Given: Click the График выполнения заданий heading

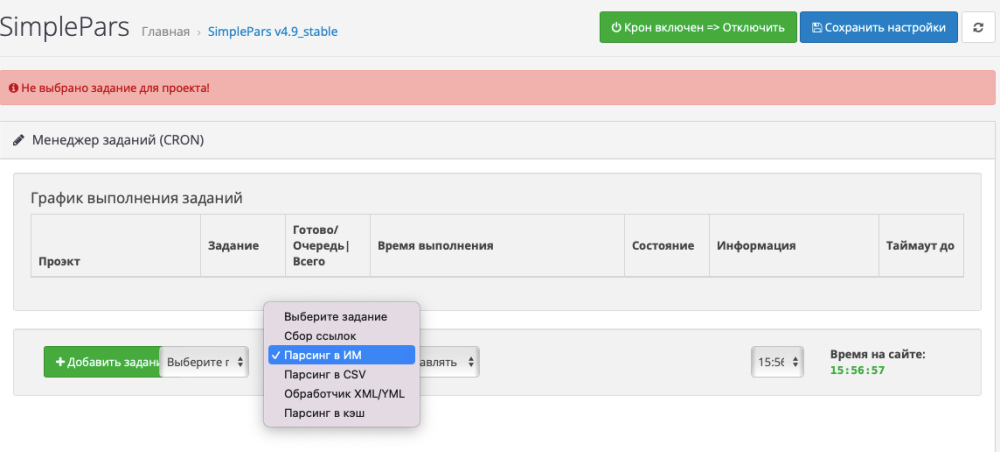Looking at the screenshot, I should click(136, 198).
